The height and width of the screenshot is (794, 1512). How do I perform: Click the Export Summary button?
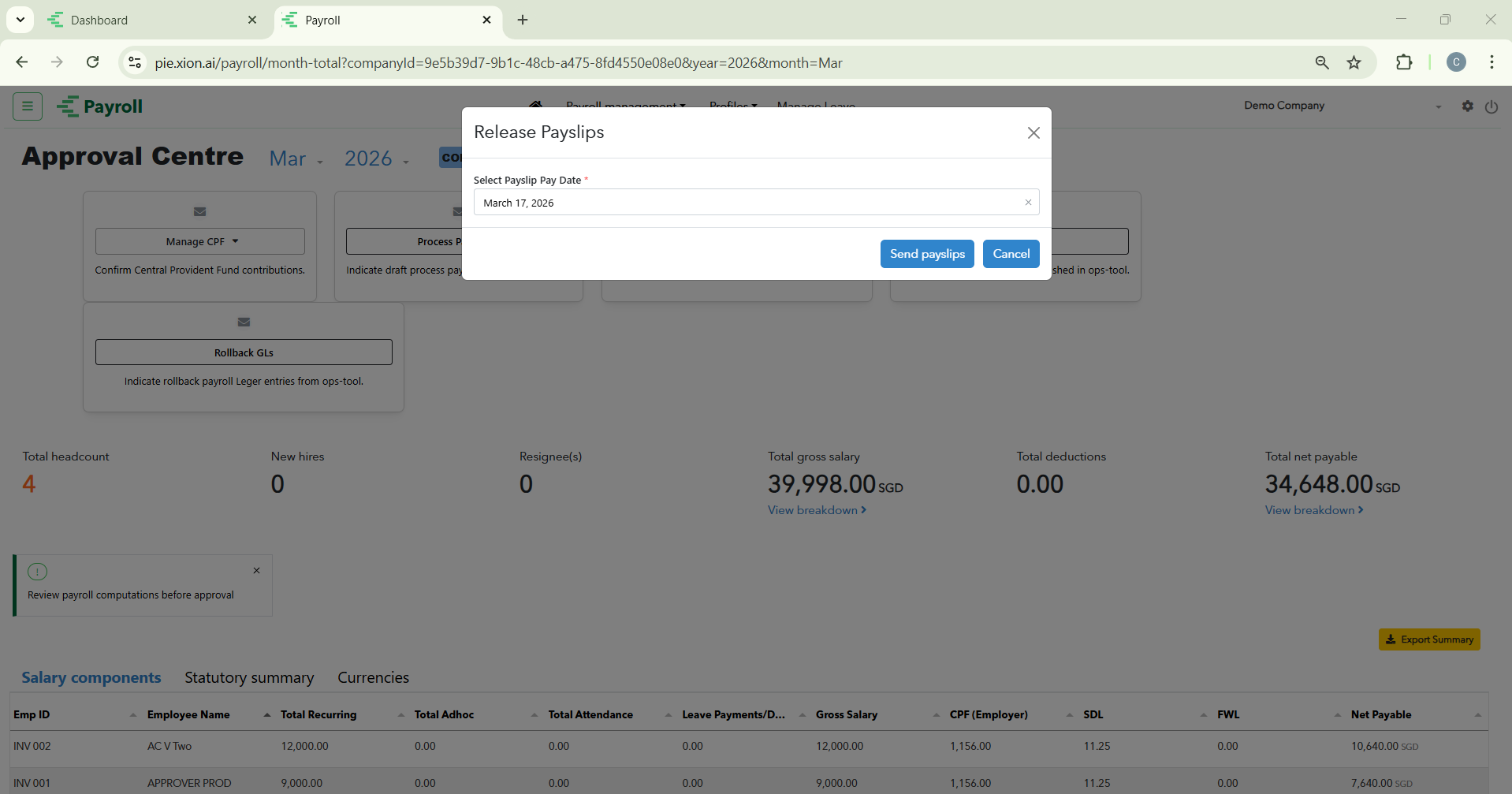1428,639
